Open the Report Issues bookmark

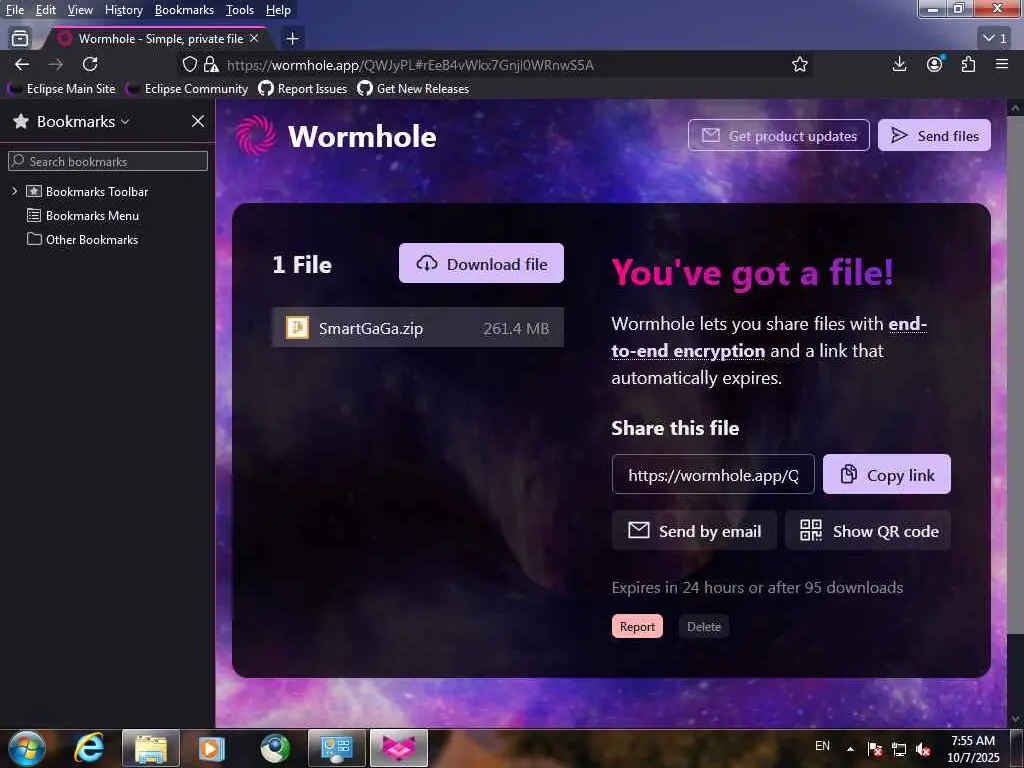tap(303, 88)
